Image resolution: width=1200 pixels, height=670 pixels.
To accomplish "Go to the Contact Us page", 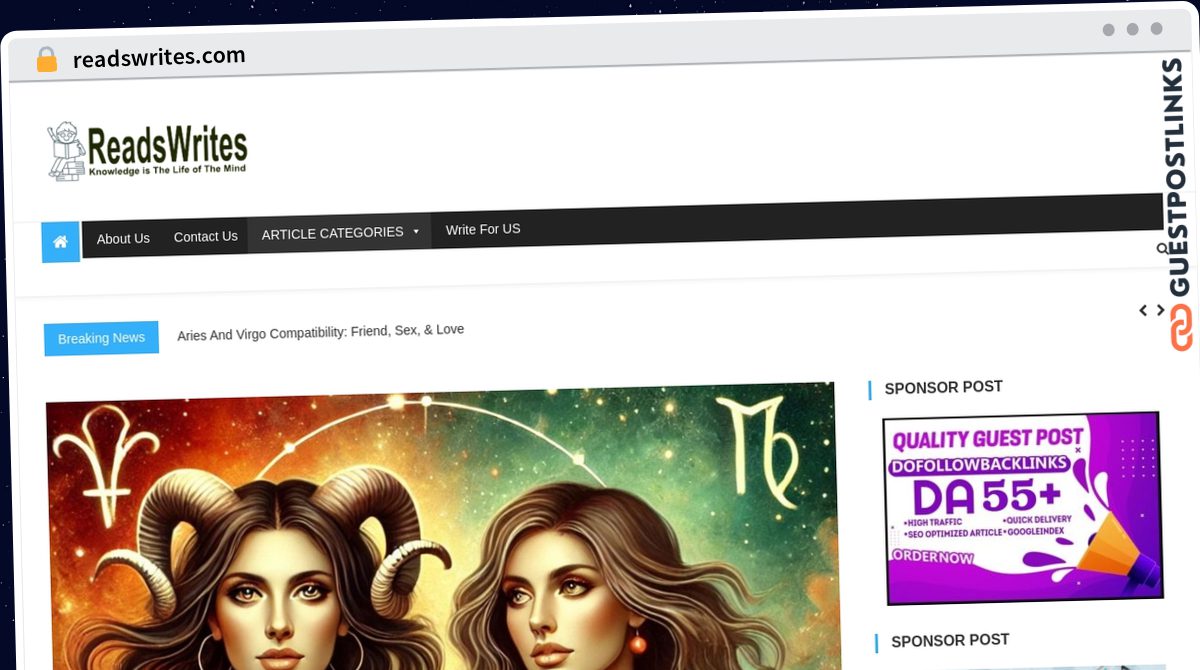I will (x=205, y=237).
